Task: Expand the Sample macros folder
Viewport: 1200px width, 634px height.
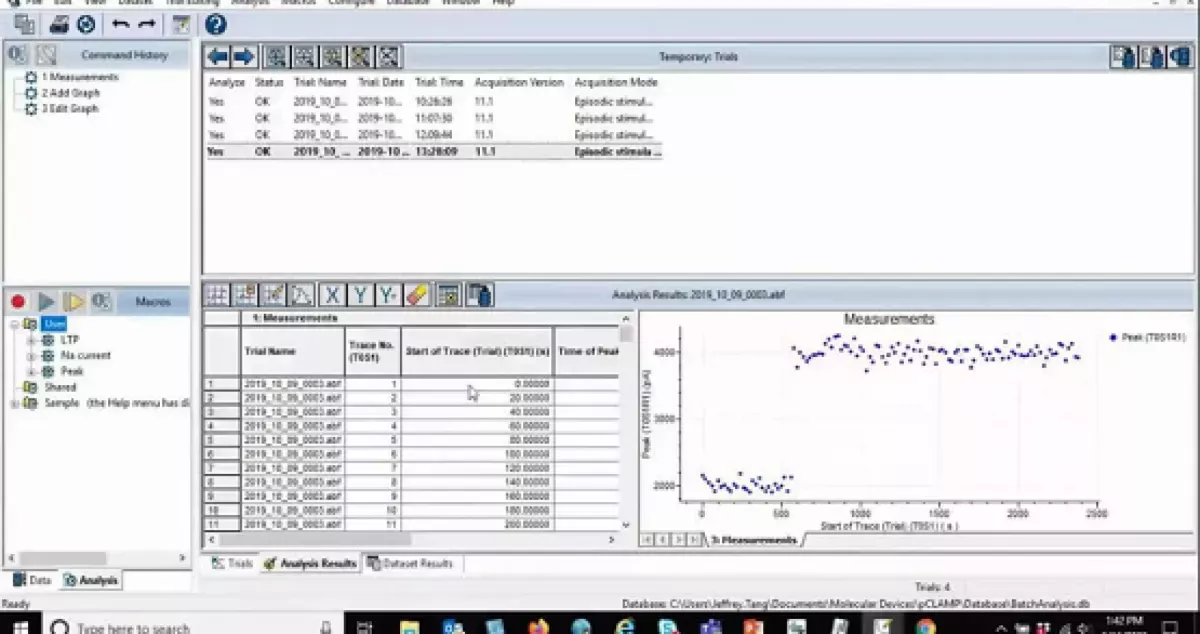Action: pos(13,403)
